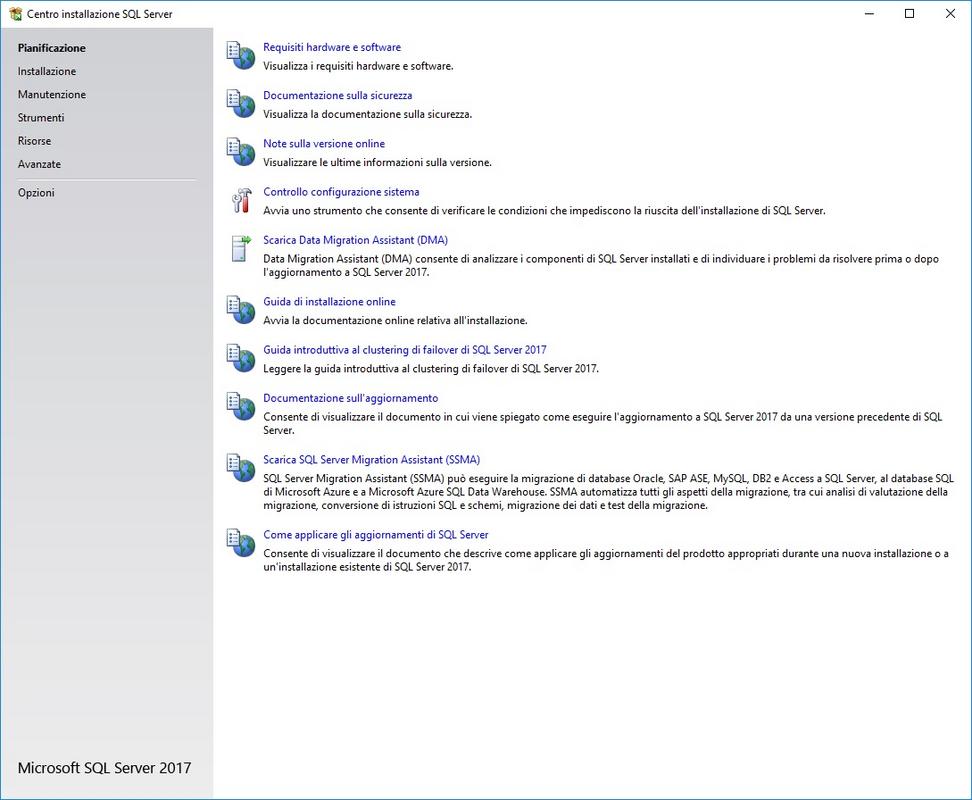Open the Requisiti hardware e software link

[x=332, y=47]
